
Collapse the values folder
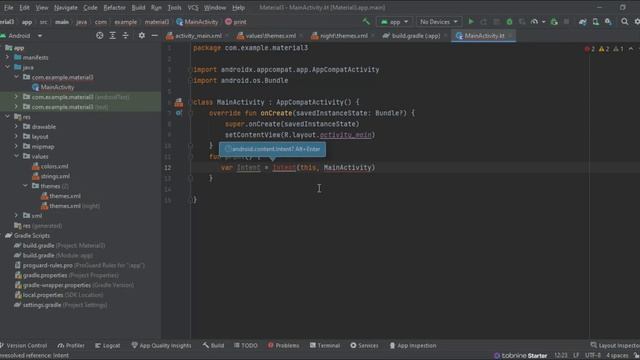(16, 156)
